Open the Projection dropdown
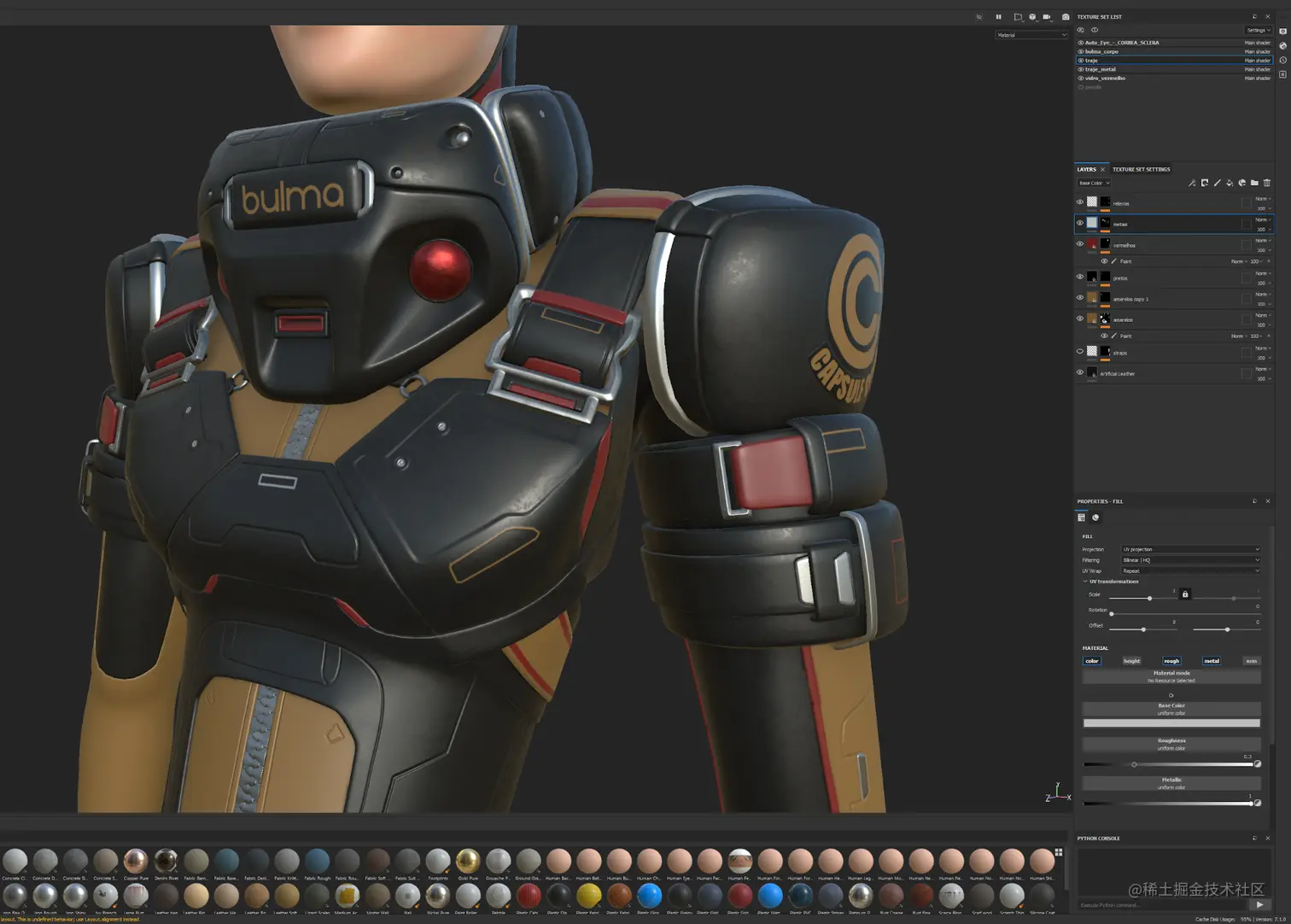The image size is (1291, 924). click(x=1190, y=549)
